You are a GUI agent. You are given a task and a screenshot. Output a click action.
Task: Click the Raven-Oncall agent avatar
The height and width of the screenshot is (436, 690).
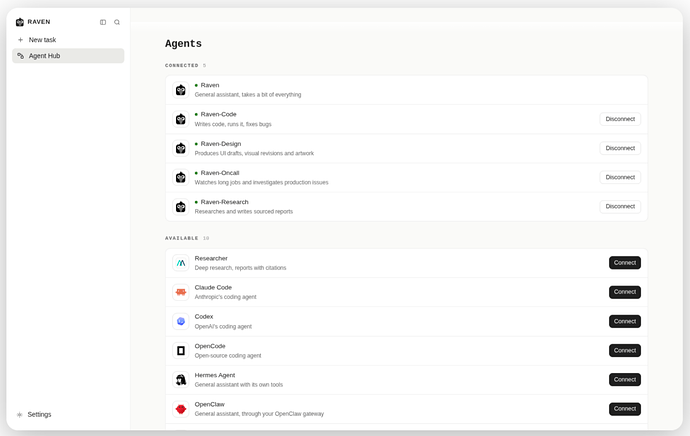click(180, 177)
